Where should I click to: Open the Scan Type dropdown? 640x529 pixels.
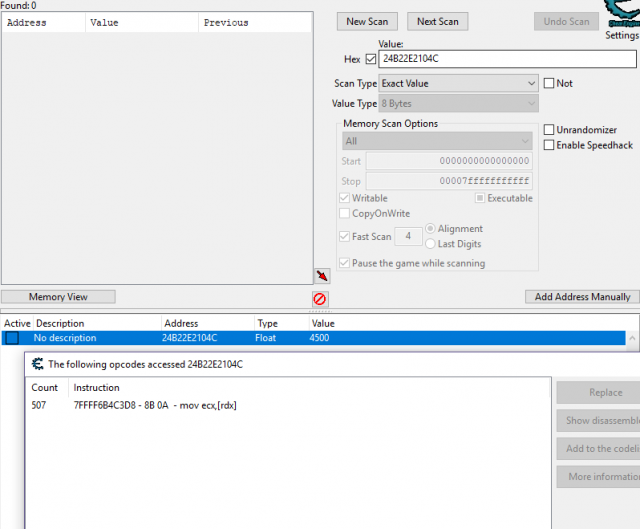(x=458, y=84)
